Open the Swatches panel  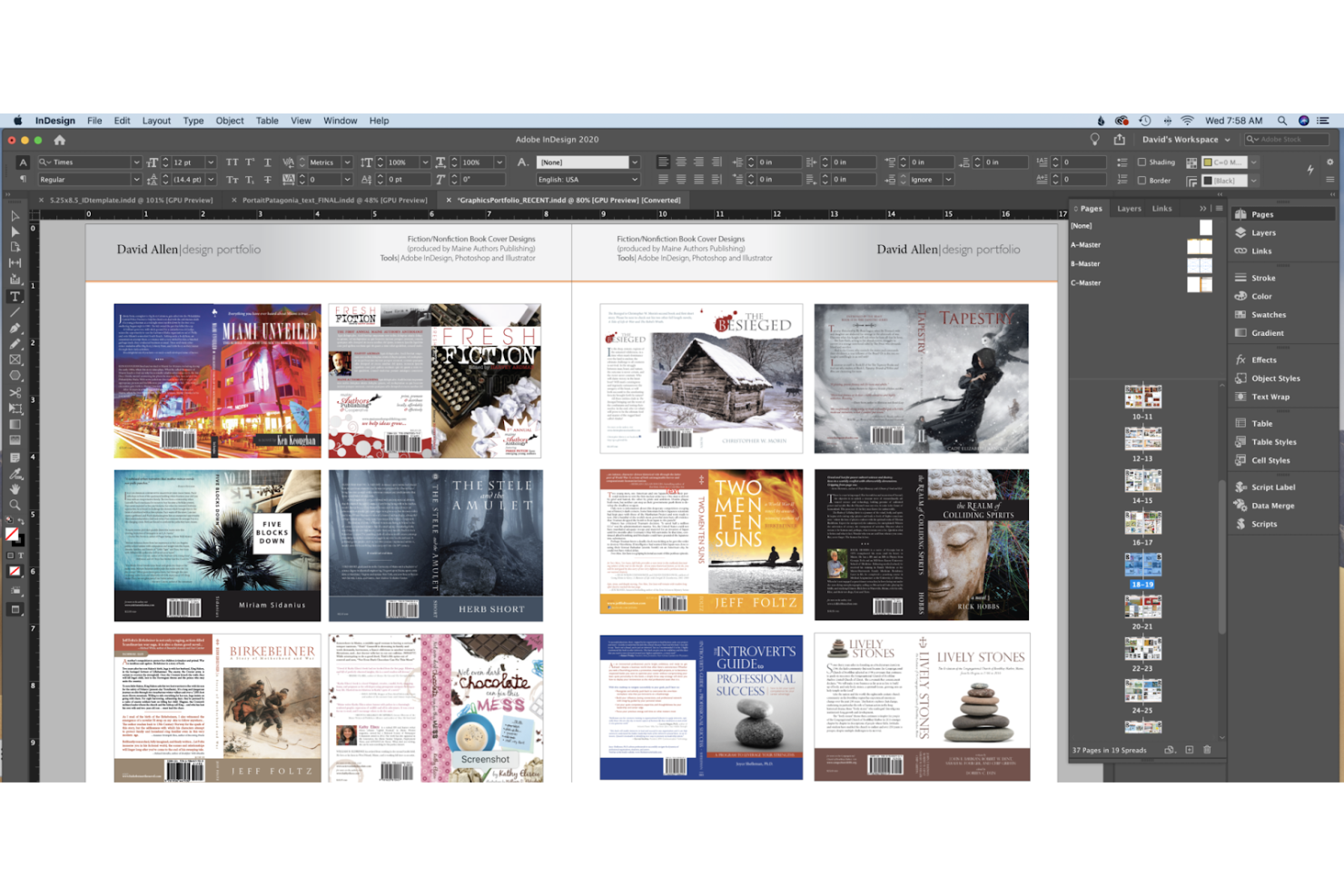tap(1268, 315)
